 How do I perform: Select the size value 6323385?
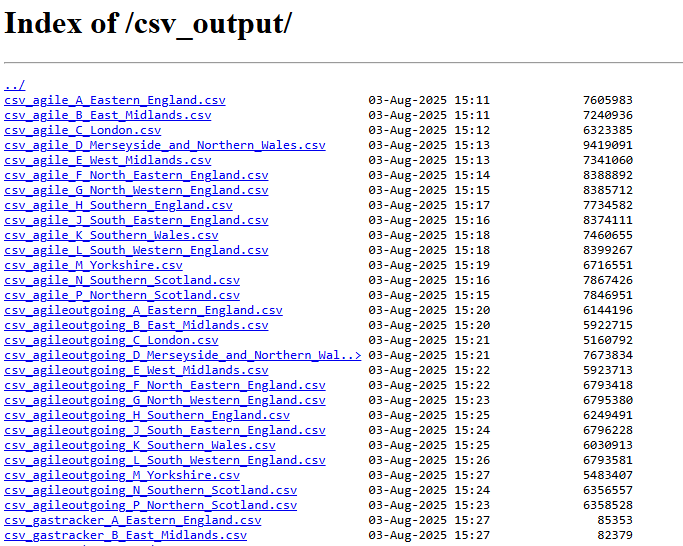[608, 130]
